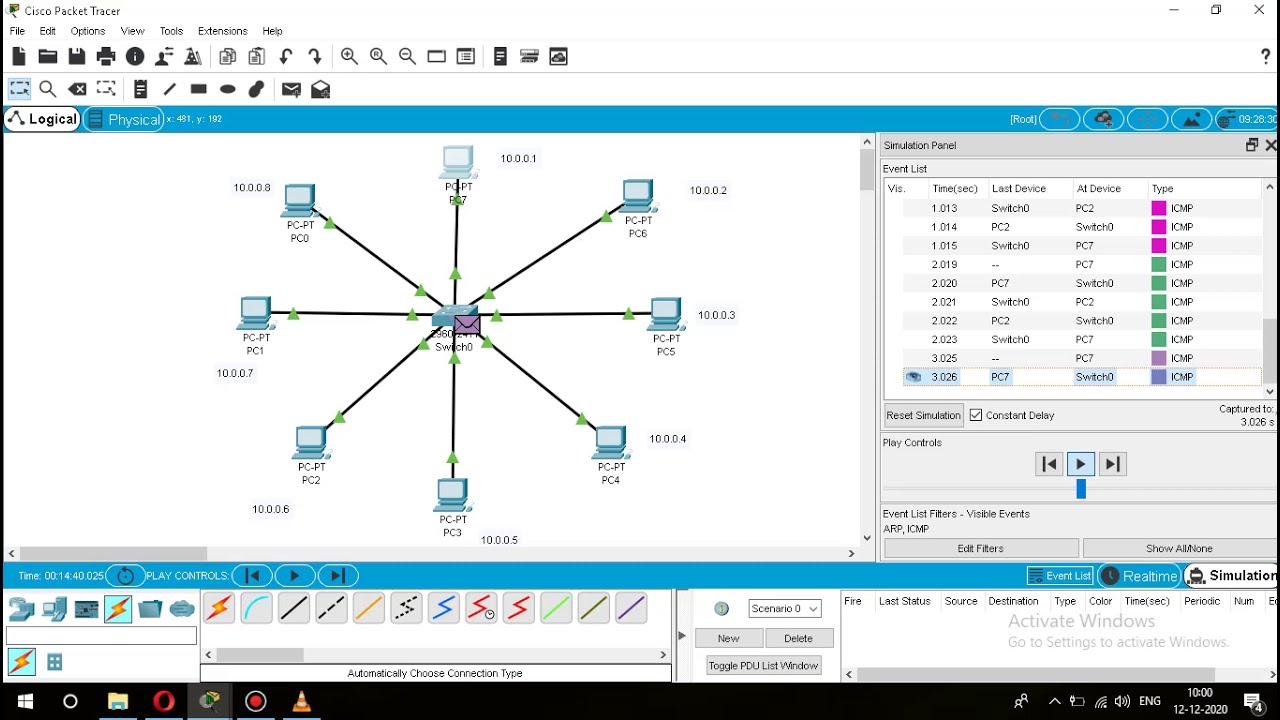Open the View menu
Screen dimensions: 1280x720
click(x=132, y=31)
